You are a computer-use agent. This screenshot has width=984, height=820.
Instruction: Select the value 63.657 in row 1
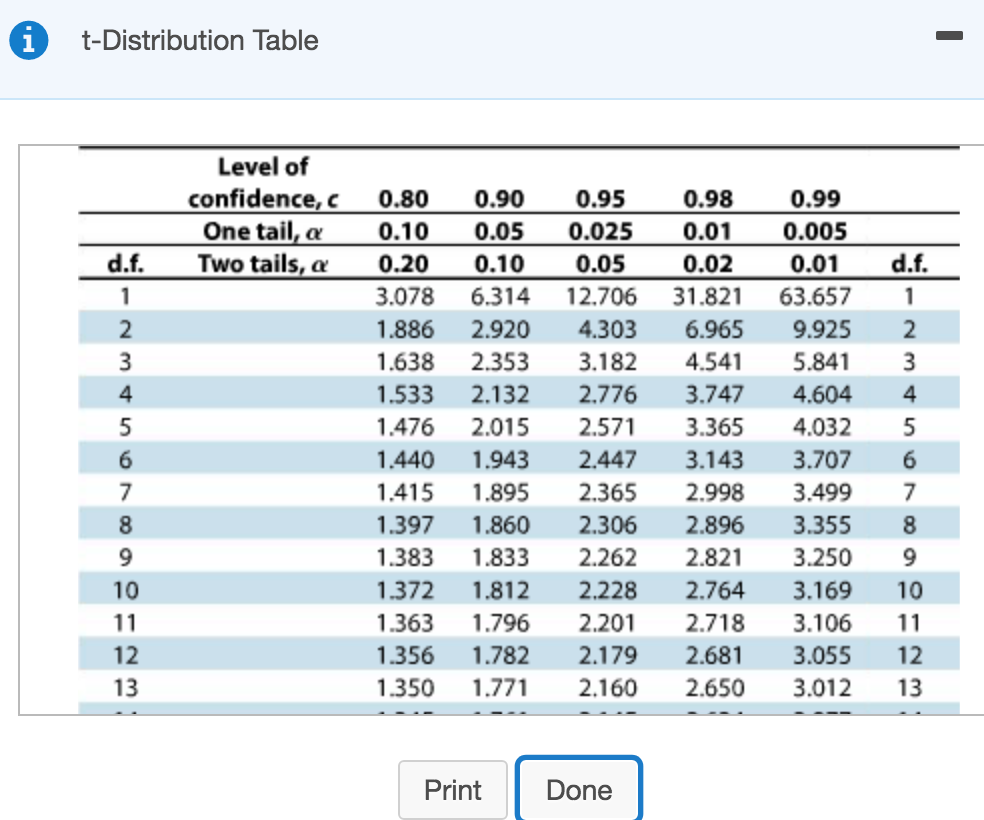816,295
